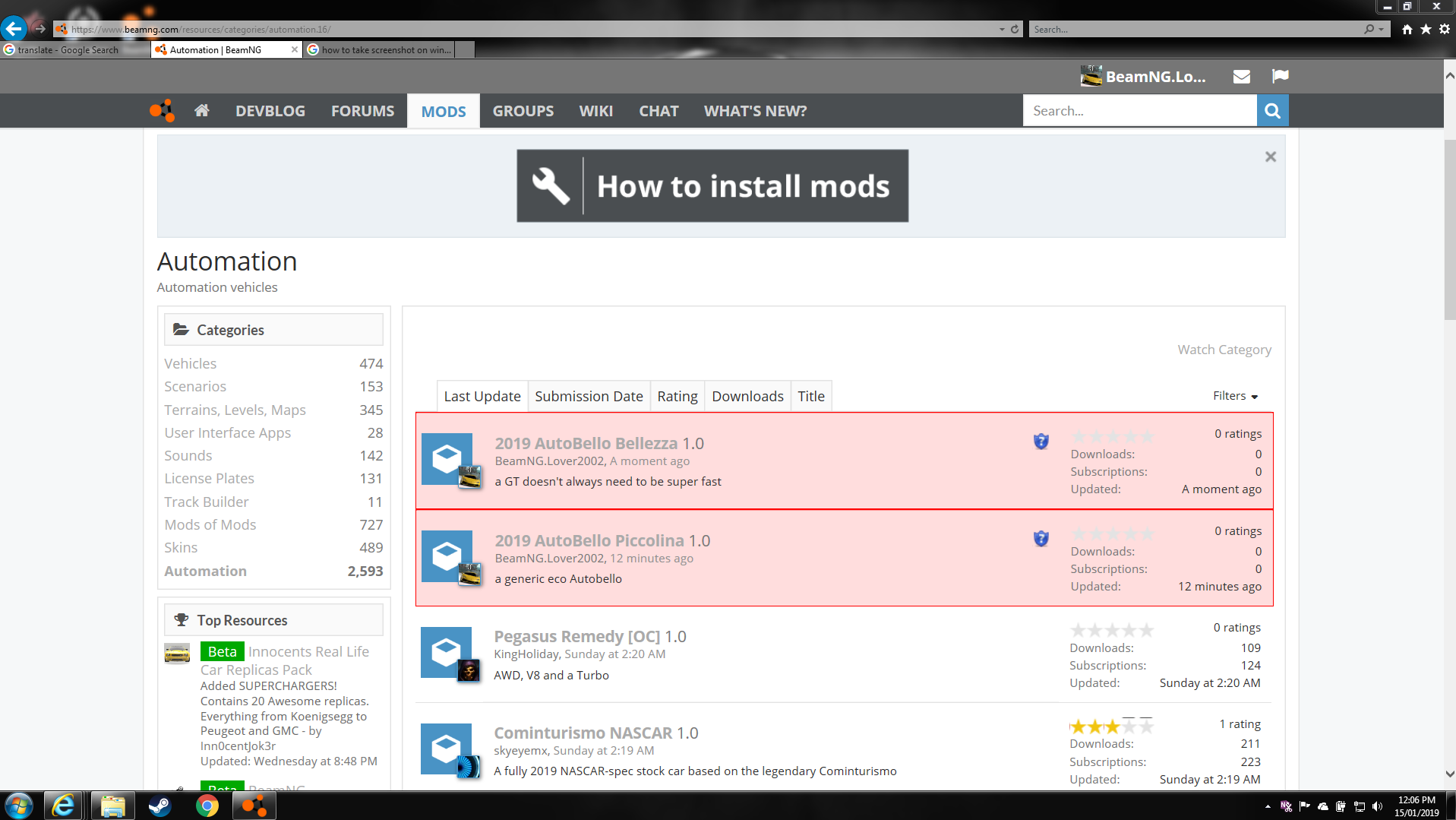Image resolution: width=1456 pixels, height=820 pixels.
Task: Click the site Search... input field
Action: 1139,111
